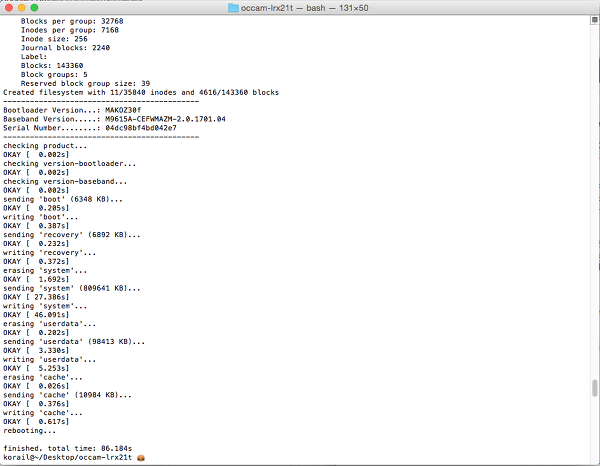Click the 'checking product...' line
The height and width of the screenshot is (466, 600).
45,146
